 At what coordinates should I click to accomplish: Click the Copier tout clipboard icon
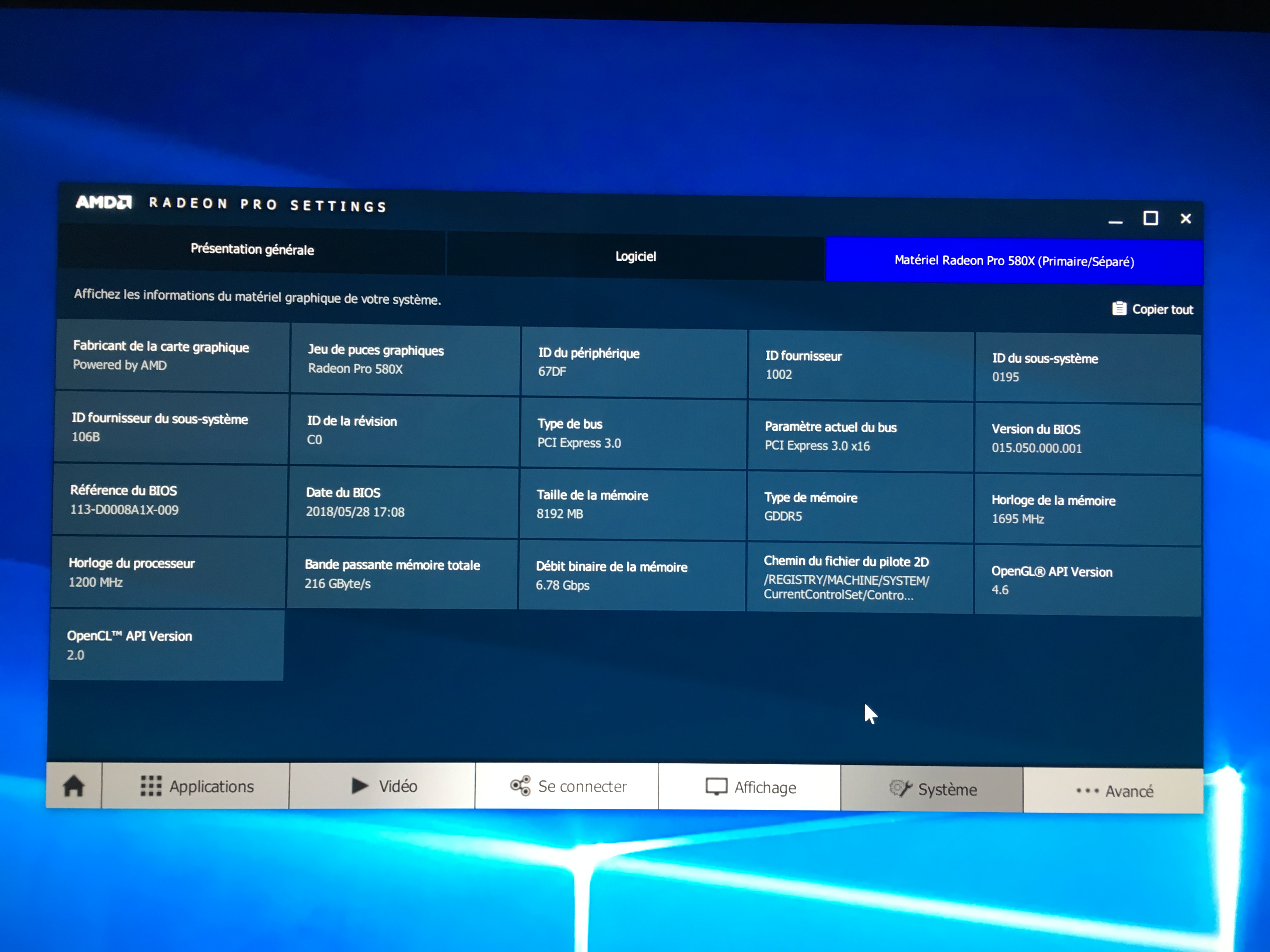tap(1119, 309)
